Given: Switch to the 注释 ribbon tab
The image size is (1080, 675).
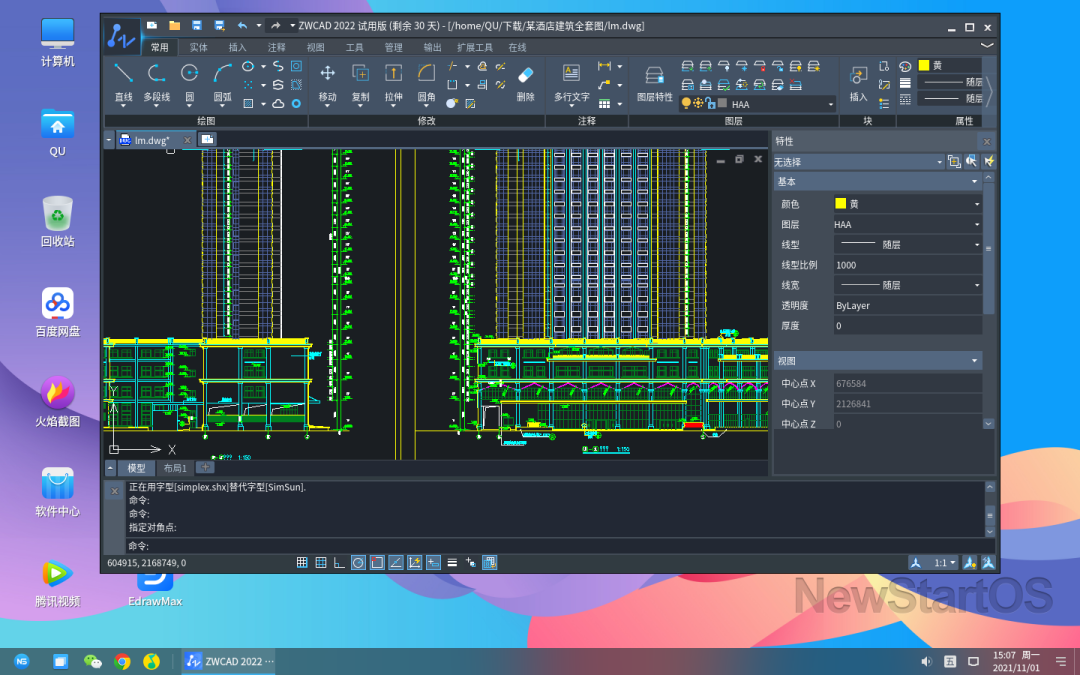Looking at the screenshot, I should coord(276,47).
